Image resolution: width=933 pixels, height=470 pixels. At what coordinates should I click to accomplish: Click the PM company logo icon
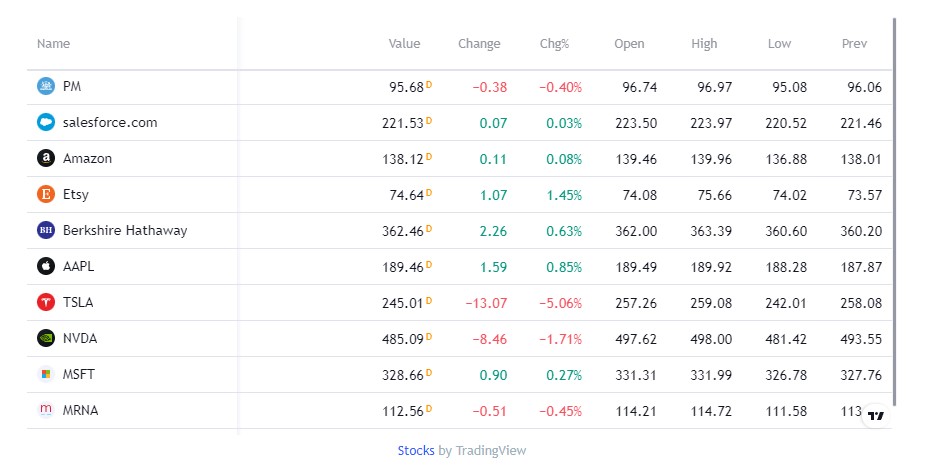click(x=46, y=86)
